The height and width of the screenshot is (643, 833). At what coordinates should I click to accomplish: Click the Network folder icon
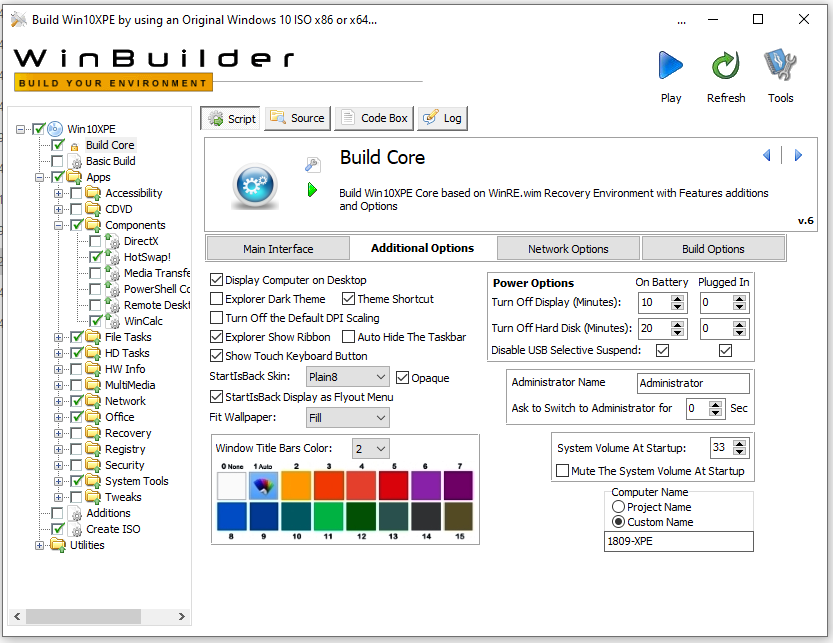pyautogui.click(x=93, y=401)
